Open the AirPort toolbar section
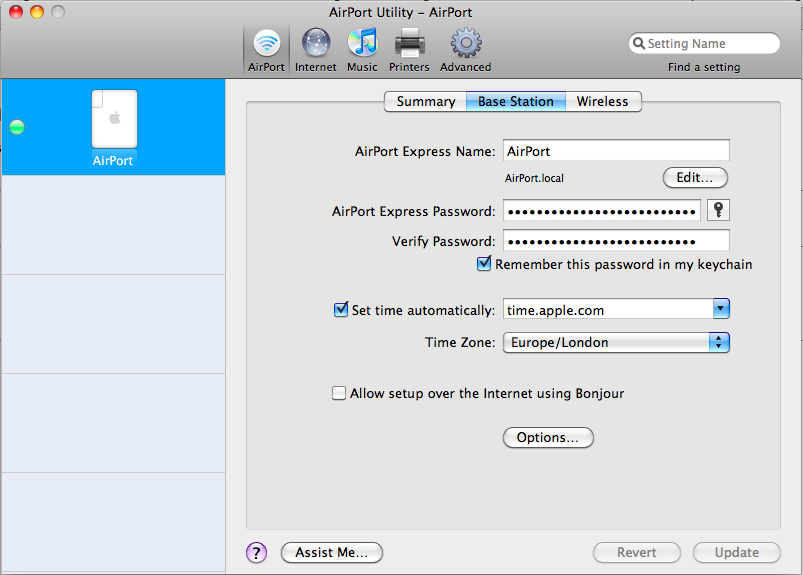The width and height of the screenshot is (803, 575). (266, 50)
